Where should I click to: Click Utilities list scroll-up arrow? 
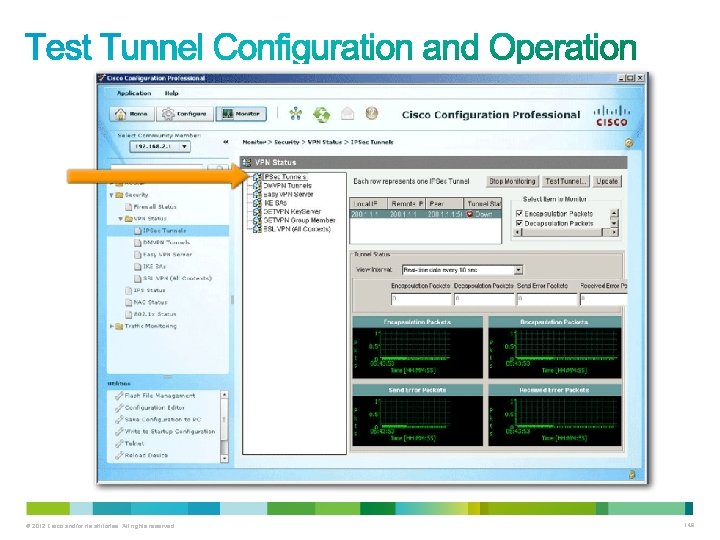pos(224,395)
